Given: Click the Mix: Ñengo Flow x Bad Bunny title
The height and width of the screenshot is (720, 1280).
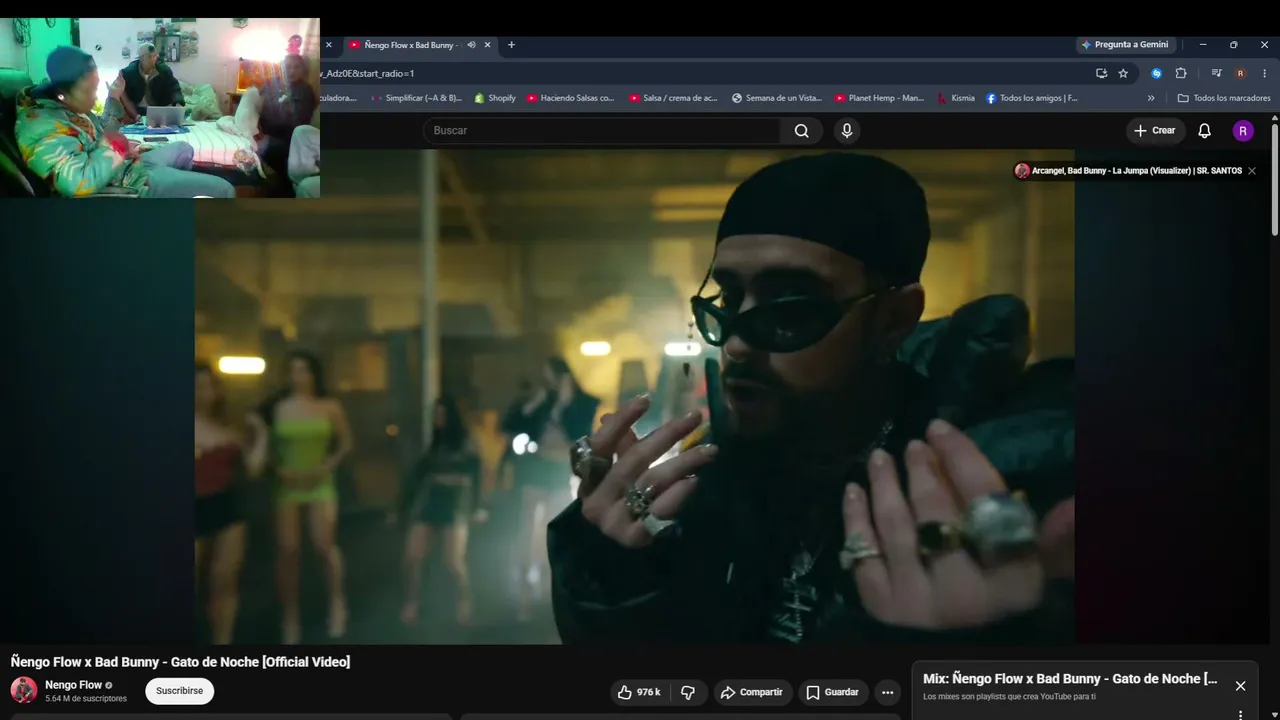Looking at the screenshot, I should coord(1070,679).
